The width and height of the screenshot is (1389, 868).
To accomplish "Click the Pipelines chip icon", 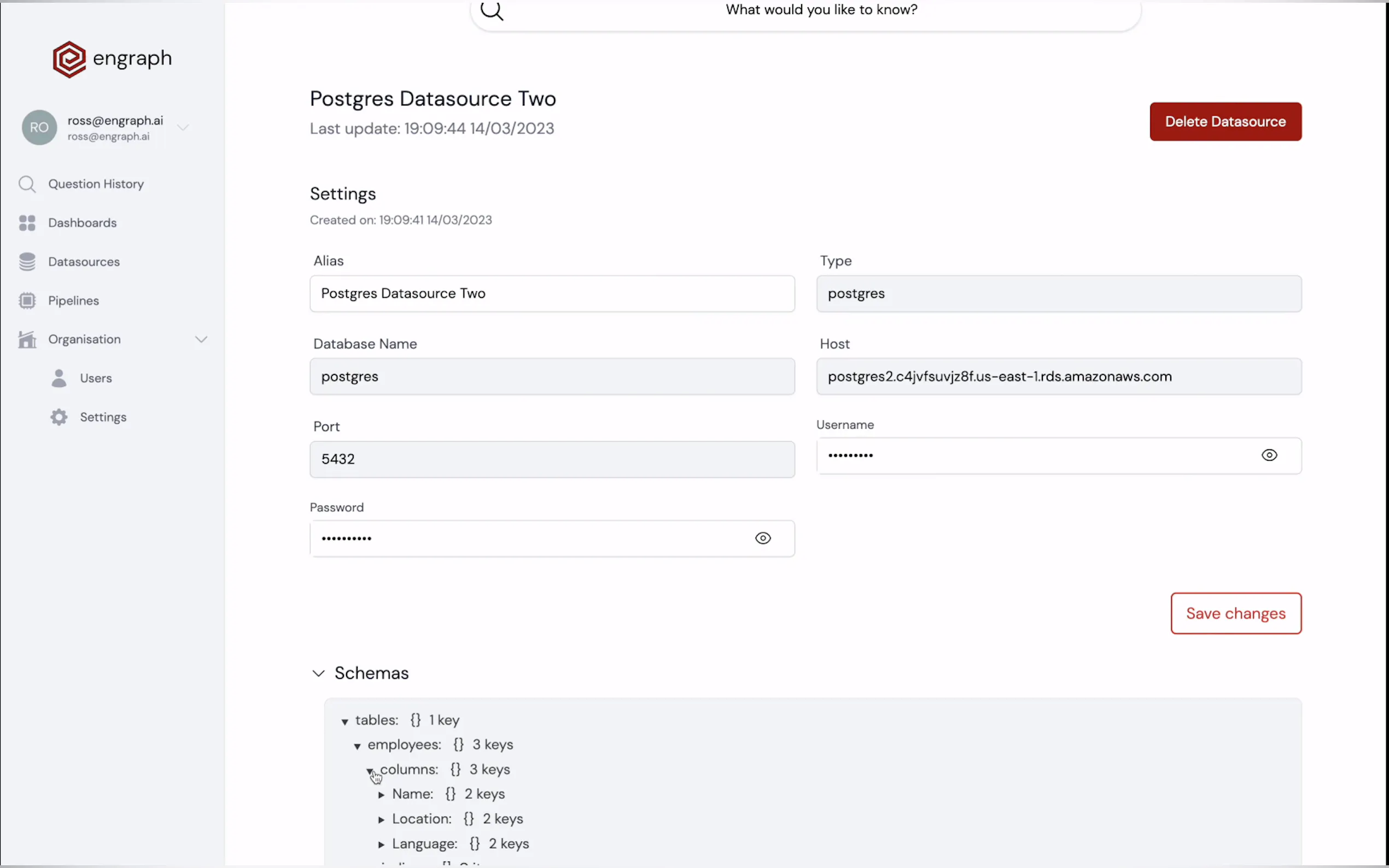I will (x=27, y=301).
